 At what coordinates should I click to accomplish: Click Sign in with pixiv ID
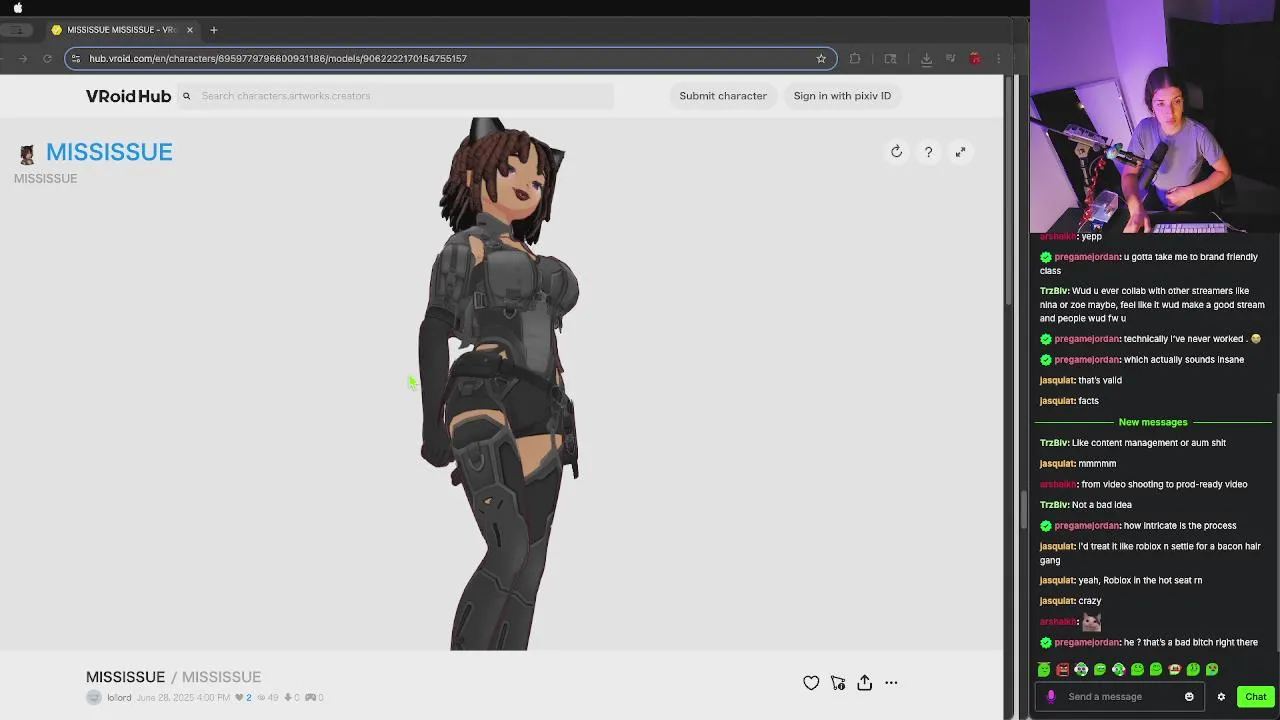842,96
